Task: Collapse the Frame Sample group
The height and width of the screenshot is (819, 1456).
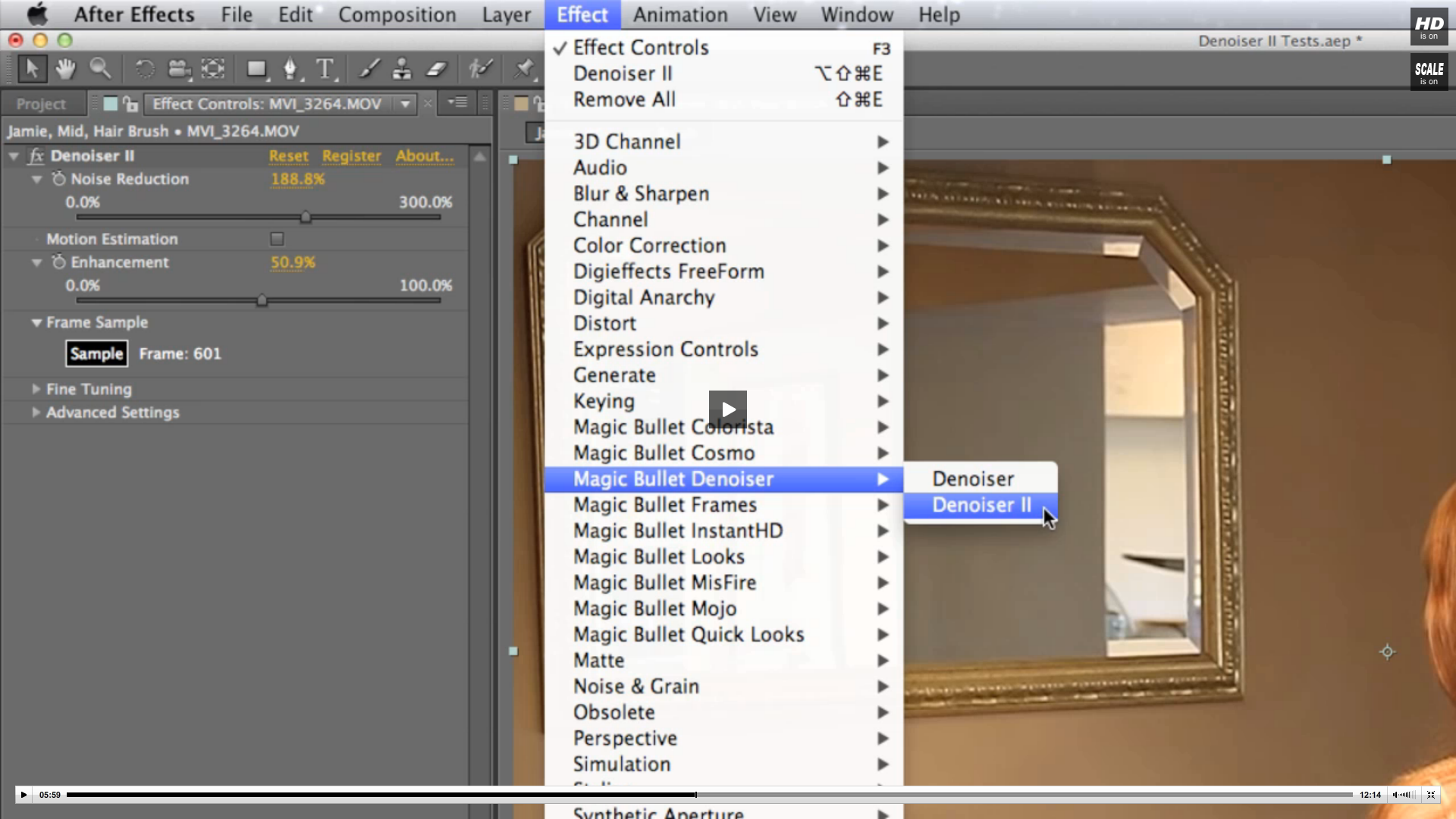Action: [x=36, y=322]
